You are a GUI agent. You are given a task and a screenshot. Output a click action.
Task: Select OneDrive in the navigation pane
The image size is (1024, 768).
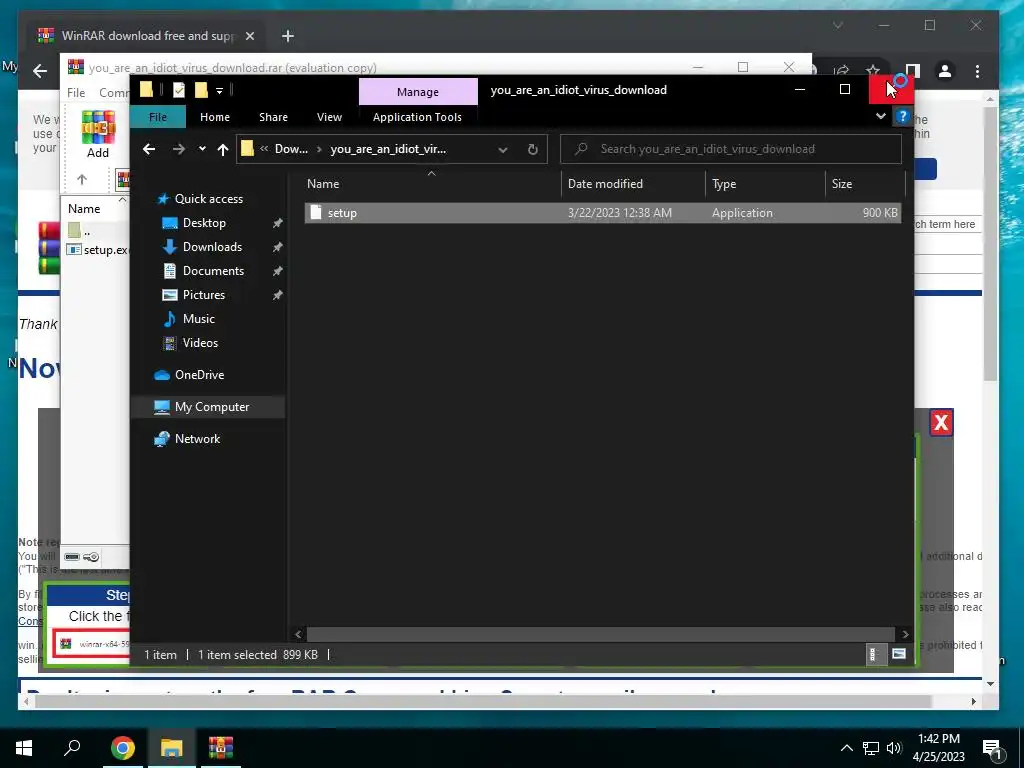coord(199,375)
